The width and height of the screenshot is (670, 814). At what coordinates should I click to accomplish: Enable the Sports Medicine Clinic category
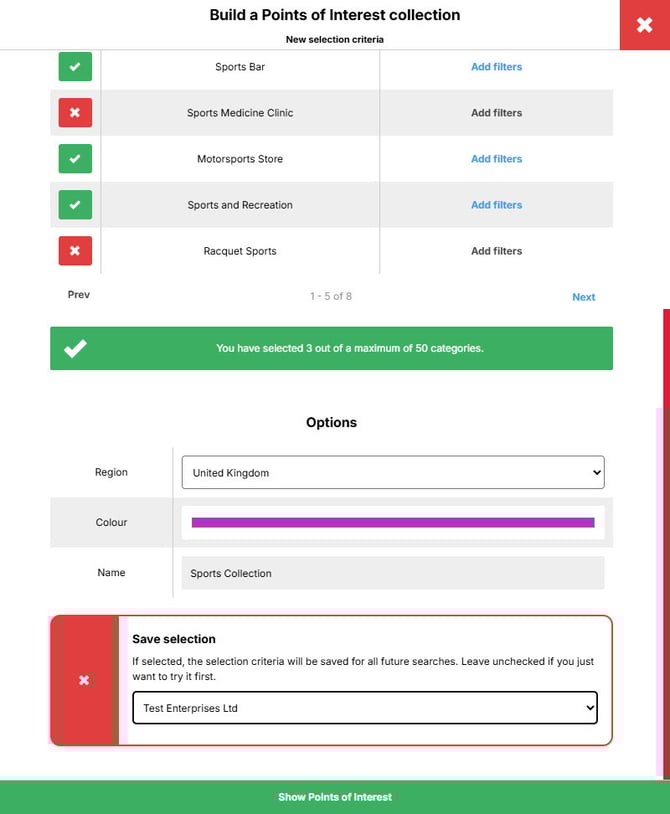tap(75, 113)
